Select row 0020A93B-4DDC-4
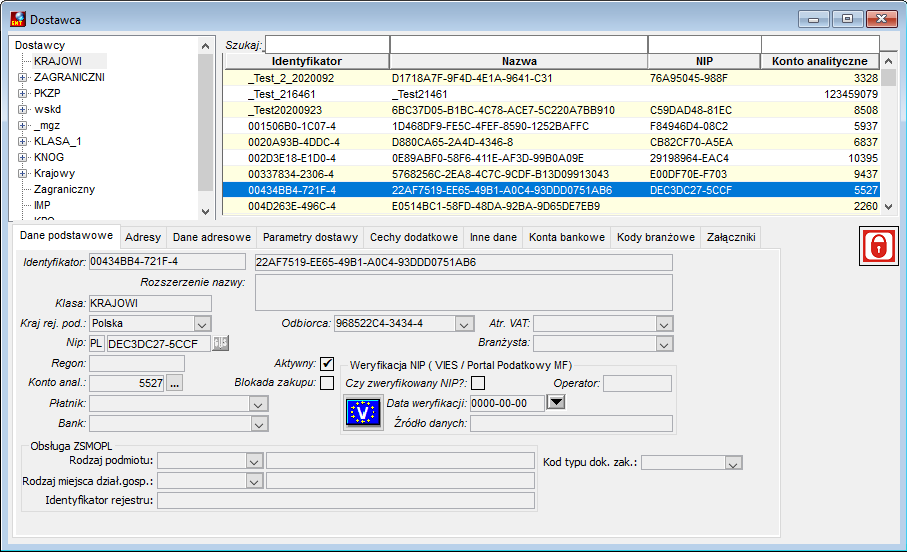Screen dimensions: 907x552 (552, 142)
